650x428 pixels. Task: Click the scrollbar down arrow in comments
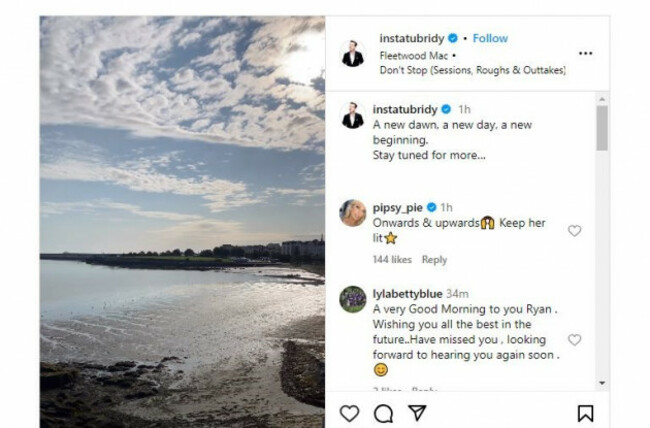(x=601, y=382)
